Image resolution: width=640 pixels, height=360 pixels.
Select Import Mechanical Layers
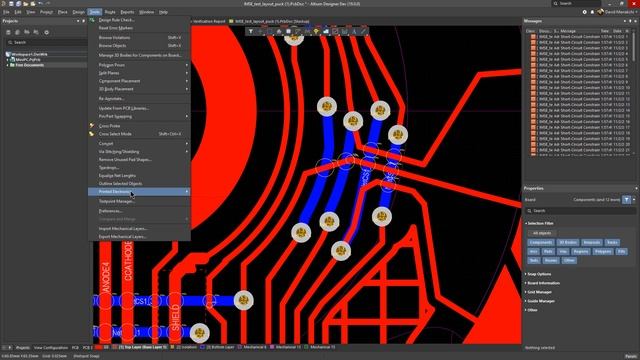[x=139, y=229]
